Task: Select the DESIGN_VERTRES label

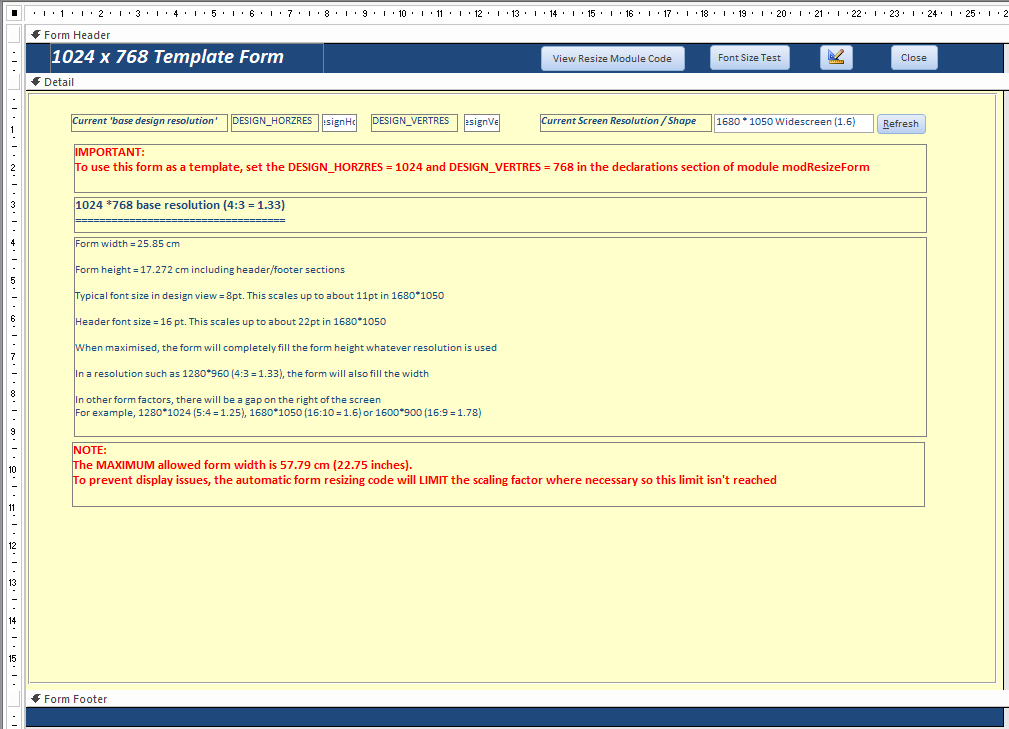Action: click(x=414, y=122)
